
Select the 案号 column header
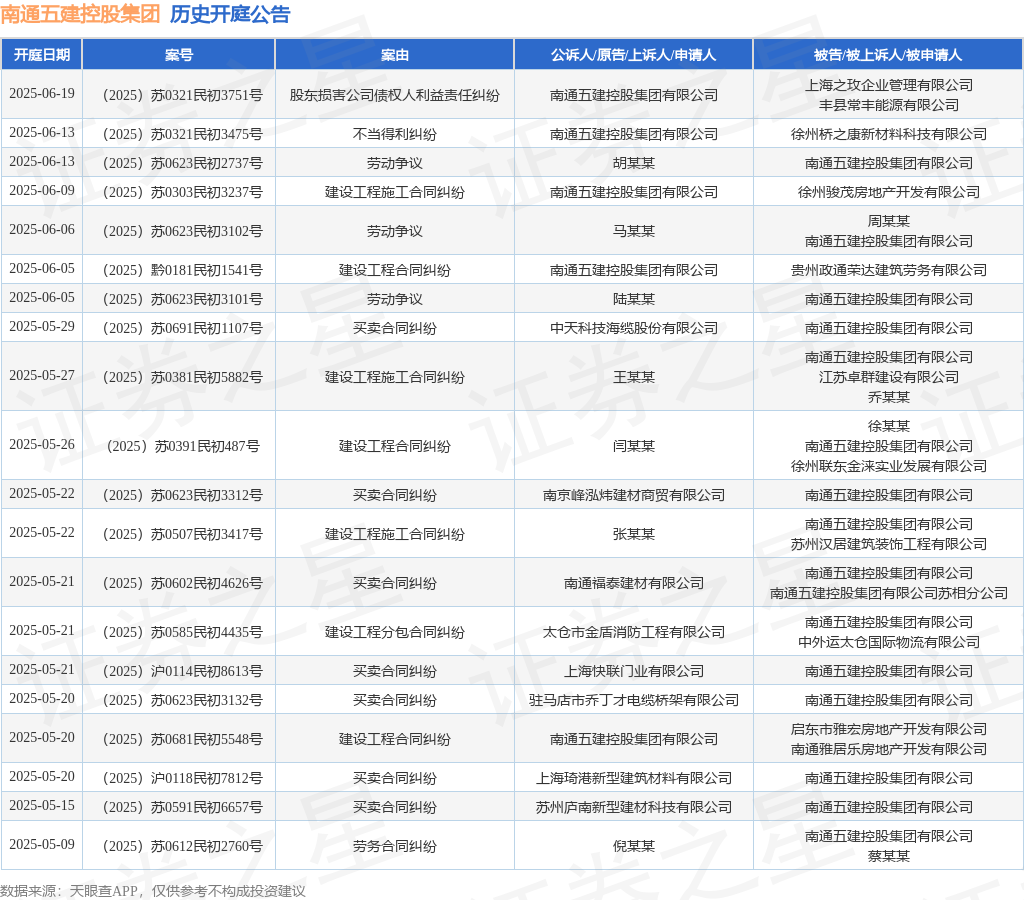(x=179, y=55)
